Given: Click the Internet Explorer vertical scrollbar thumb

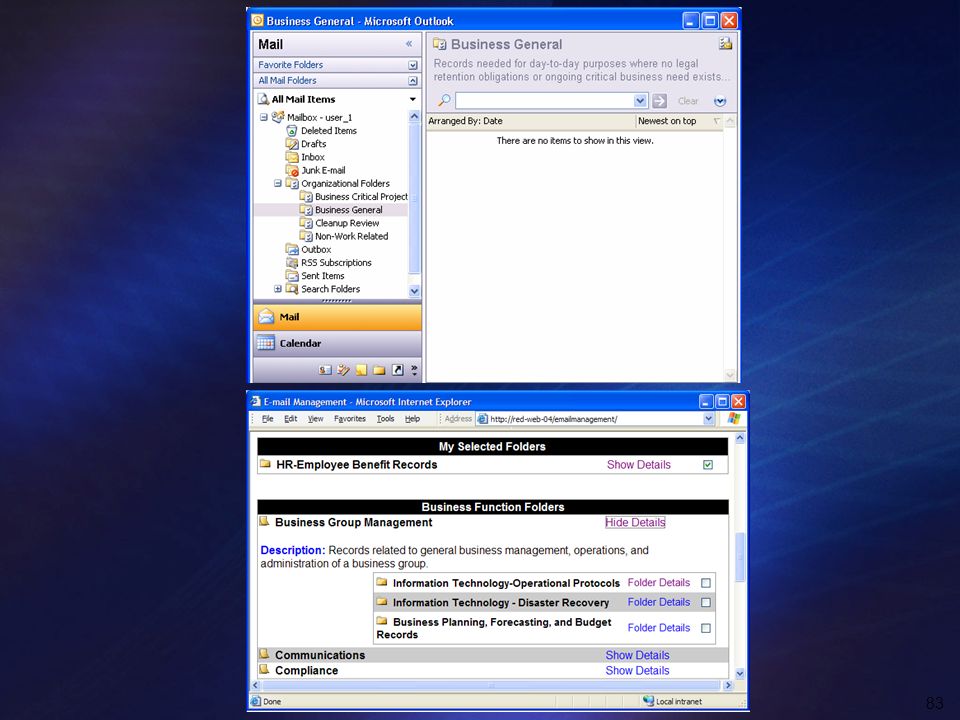Looking at the screenshot, I should pos(740,557).
